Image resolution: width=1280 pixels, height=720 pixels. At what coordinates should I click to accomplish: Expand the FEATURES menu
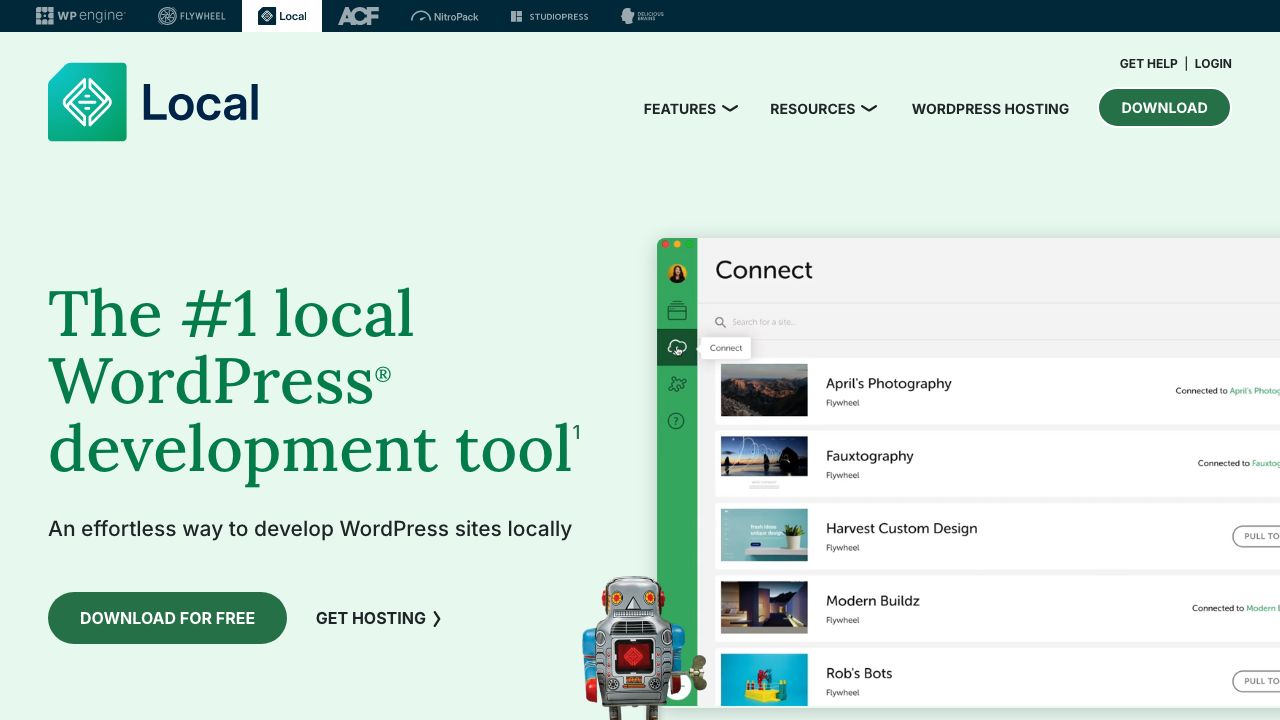[x=690, y=109]
